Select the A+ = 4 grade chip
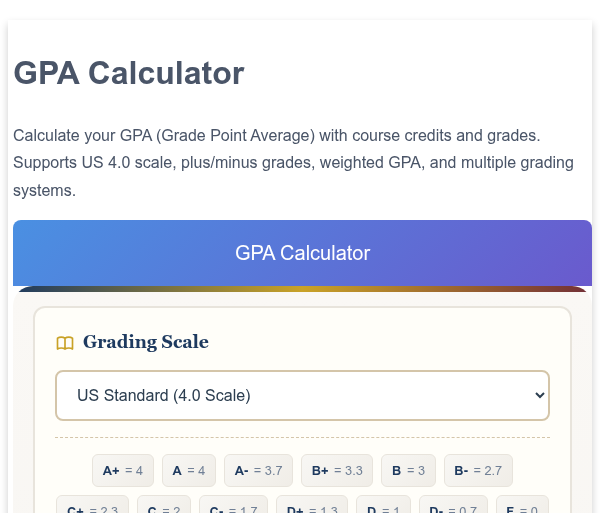 [x=123, y=471]
